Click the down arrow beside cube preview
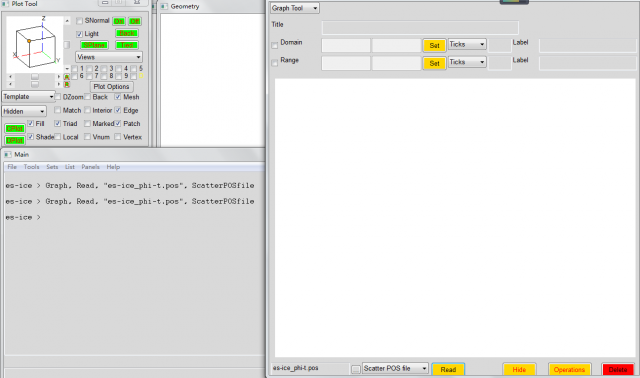 pos(67,68)
